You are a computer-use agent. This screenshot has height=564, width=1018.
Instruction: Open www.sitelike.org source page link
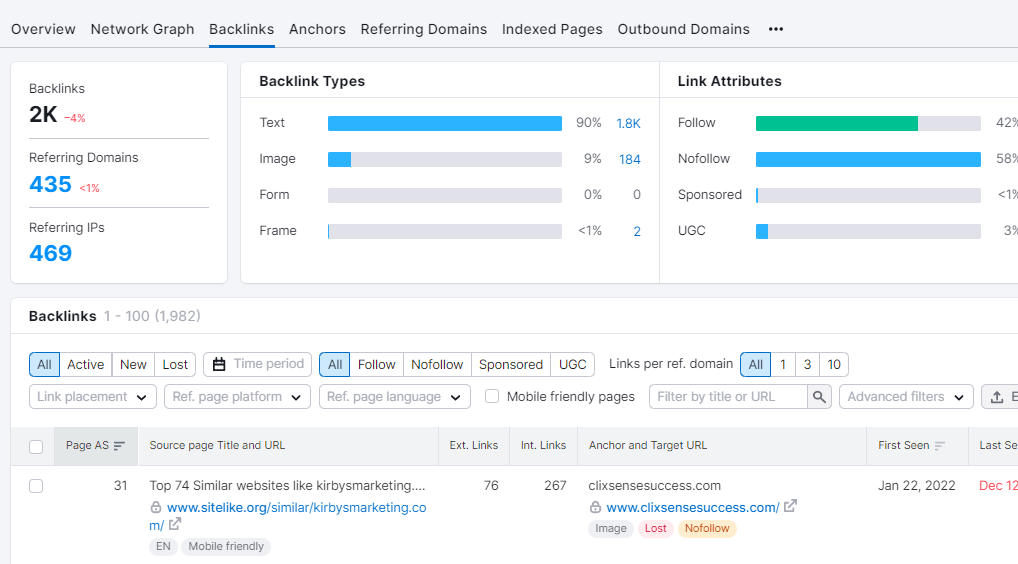tap(288, 516)
